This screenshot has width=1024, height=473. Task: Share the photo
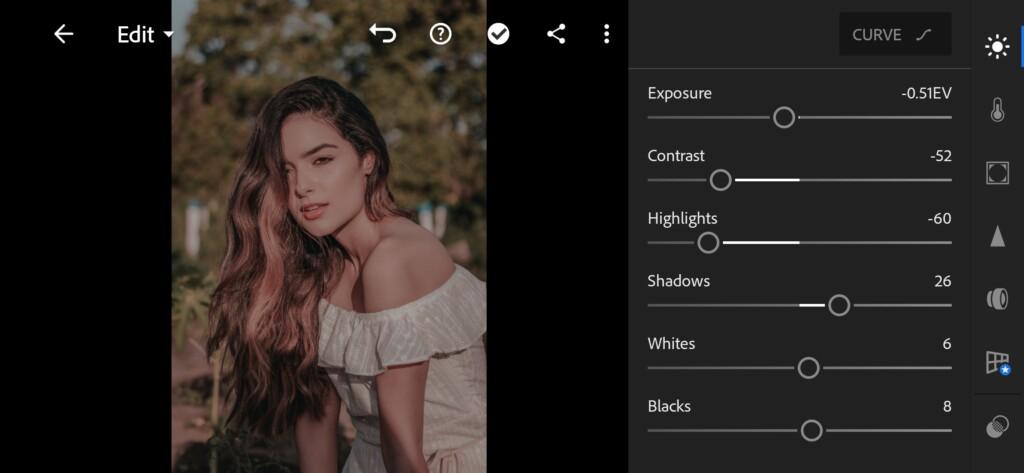[x=556, y=34]
